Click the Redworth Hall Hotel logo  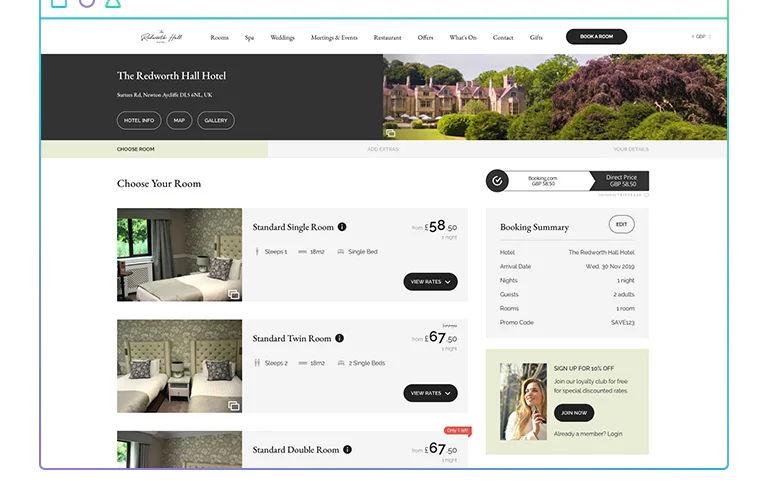pos(161,37)
